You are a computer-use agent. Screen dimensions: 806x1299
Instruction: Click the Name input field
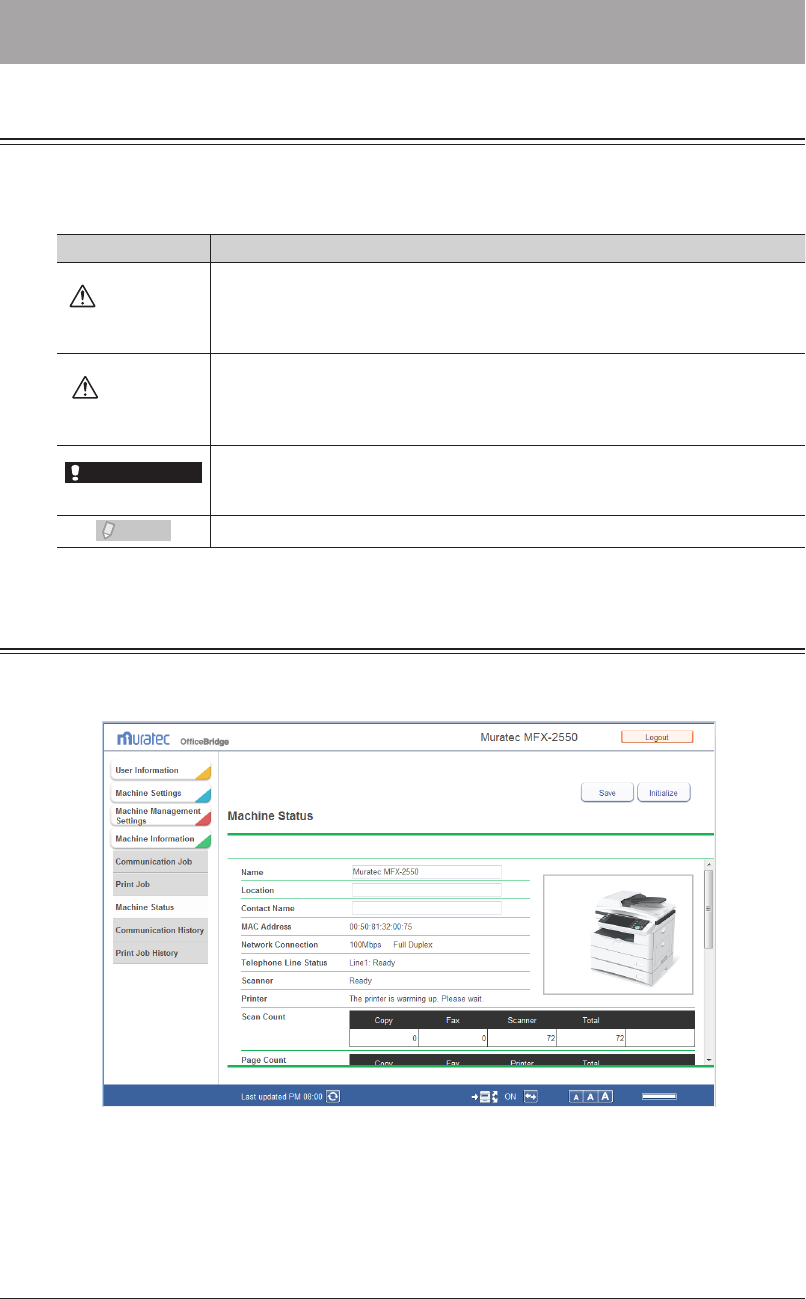[426, 871]
